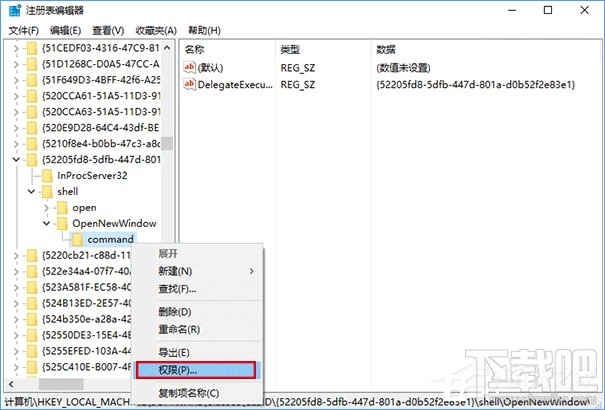605x410 pixels.
Task: Click folder icon of {524B13ED-2E57-4 key
Action: coord(32,303)
